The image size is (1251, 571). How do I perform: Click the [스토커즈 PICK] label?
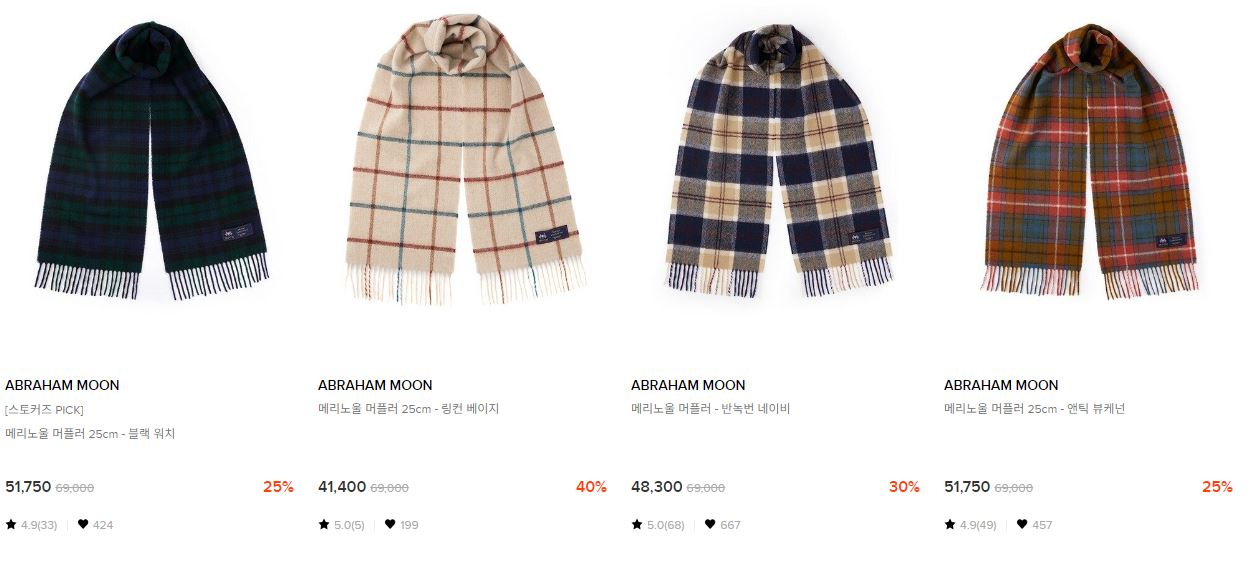[x=44, y=410]
